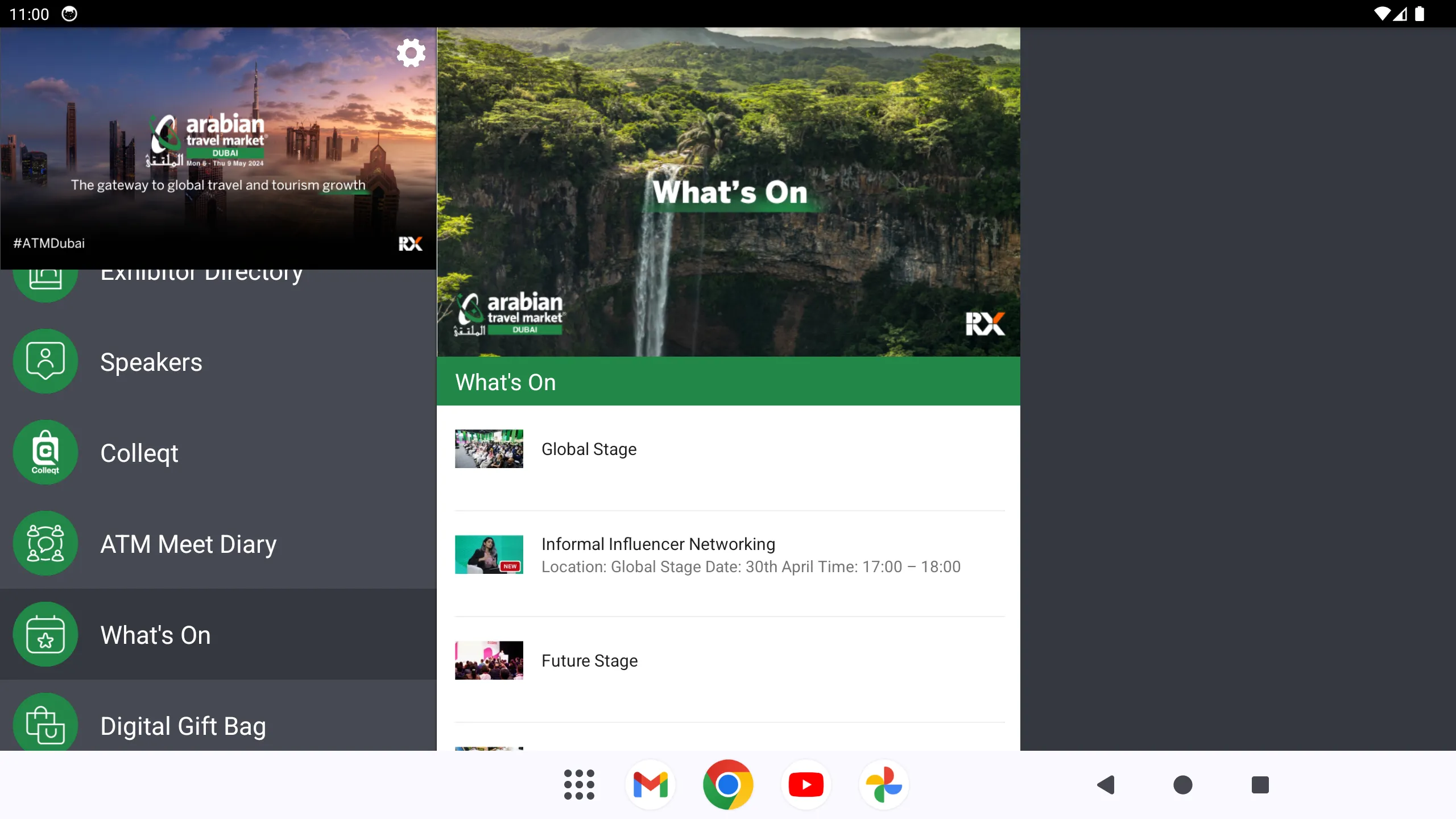Tap the Digital Gift Bag icon
The image size is (1456, 819).
[x=45, y=722]
